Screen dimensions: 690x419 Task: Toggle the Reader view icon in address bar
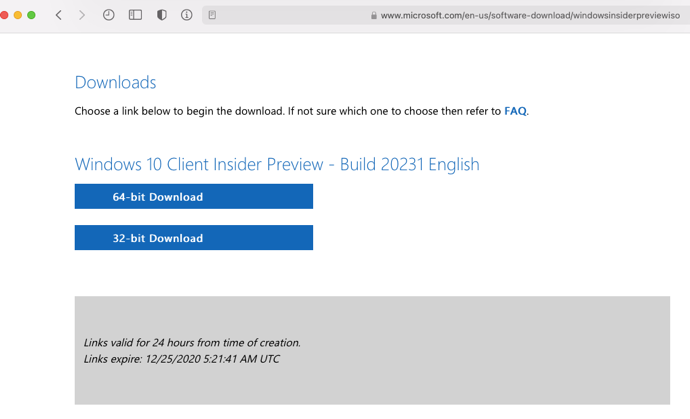coord(212,15)
